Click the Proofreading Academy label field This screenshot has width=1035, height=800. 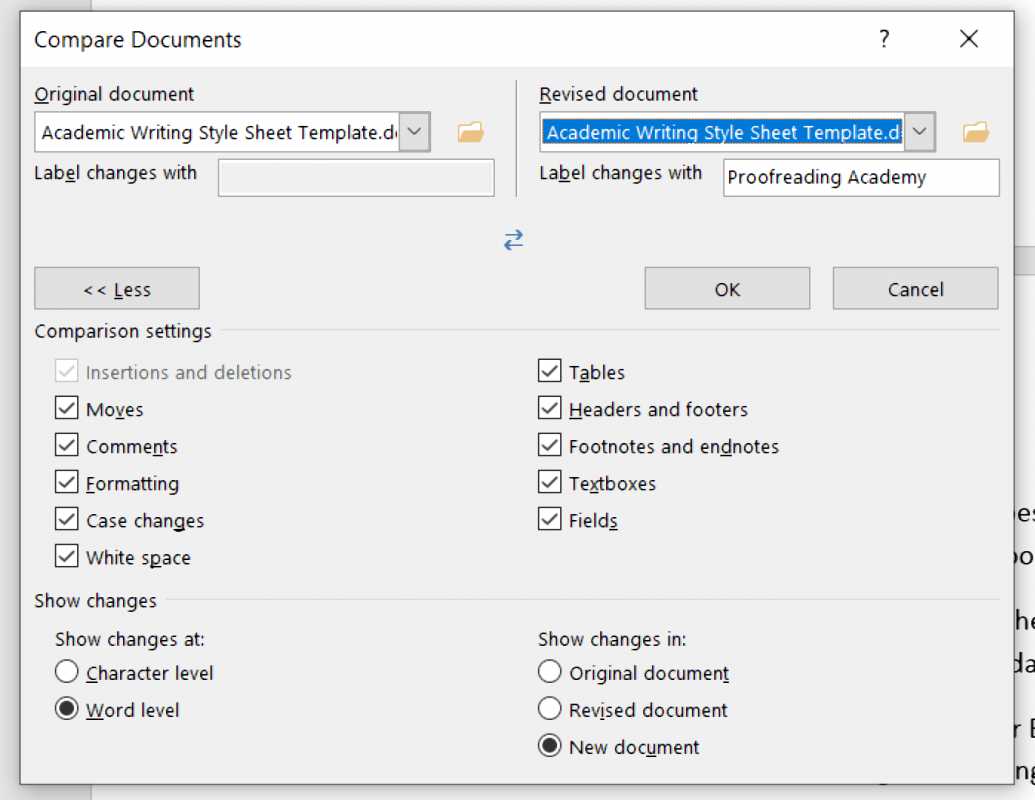tap(861, 178)
